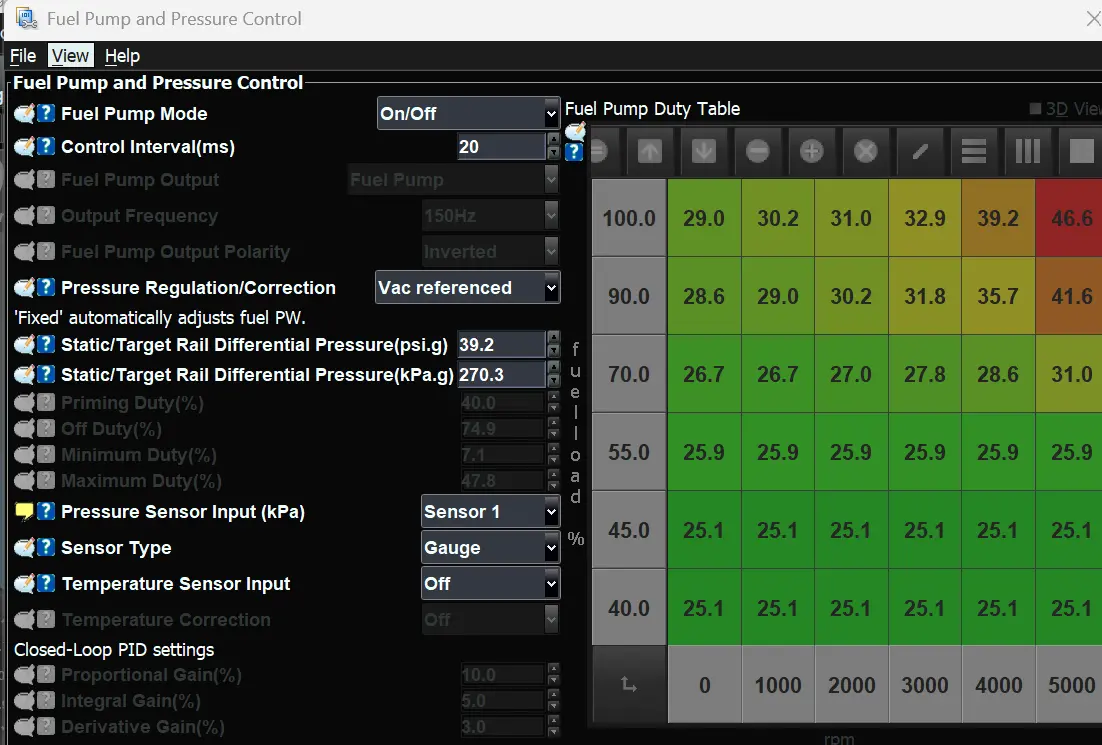Click the subtract minus icon in table toolbar
1102x745 pixels.
[758, 151]
